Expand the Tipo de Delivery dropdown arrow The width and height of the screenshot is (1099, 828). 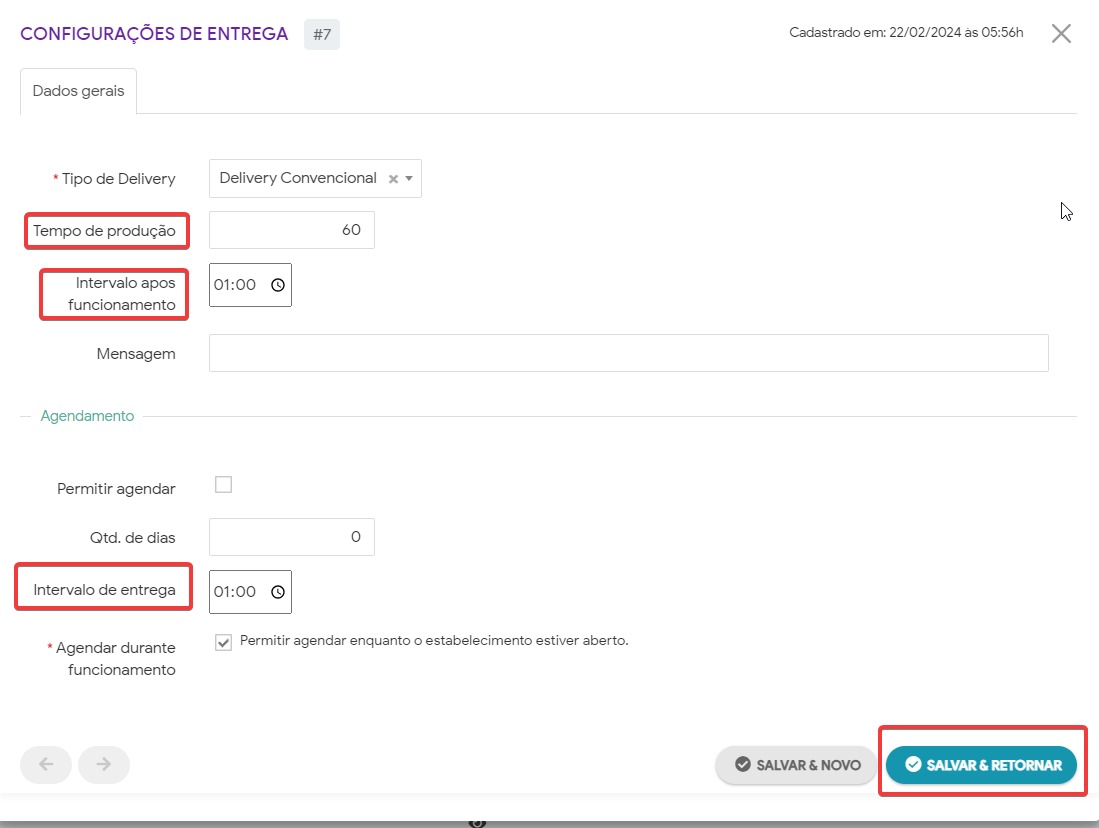tap(409, 179)
